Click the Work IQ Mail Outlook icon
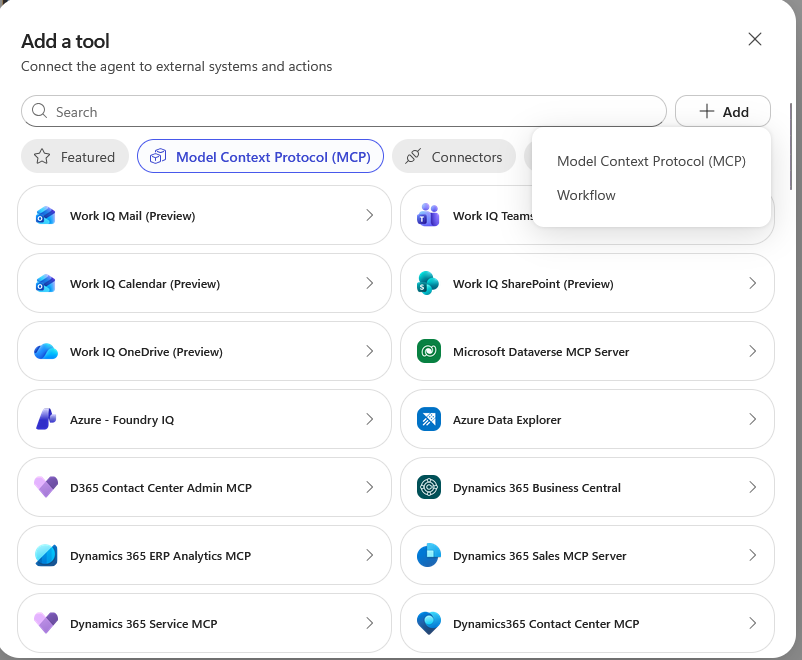This screenshot has width=802, height=660. [x=46, y=215]
